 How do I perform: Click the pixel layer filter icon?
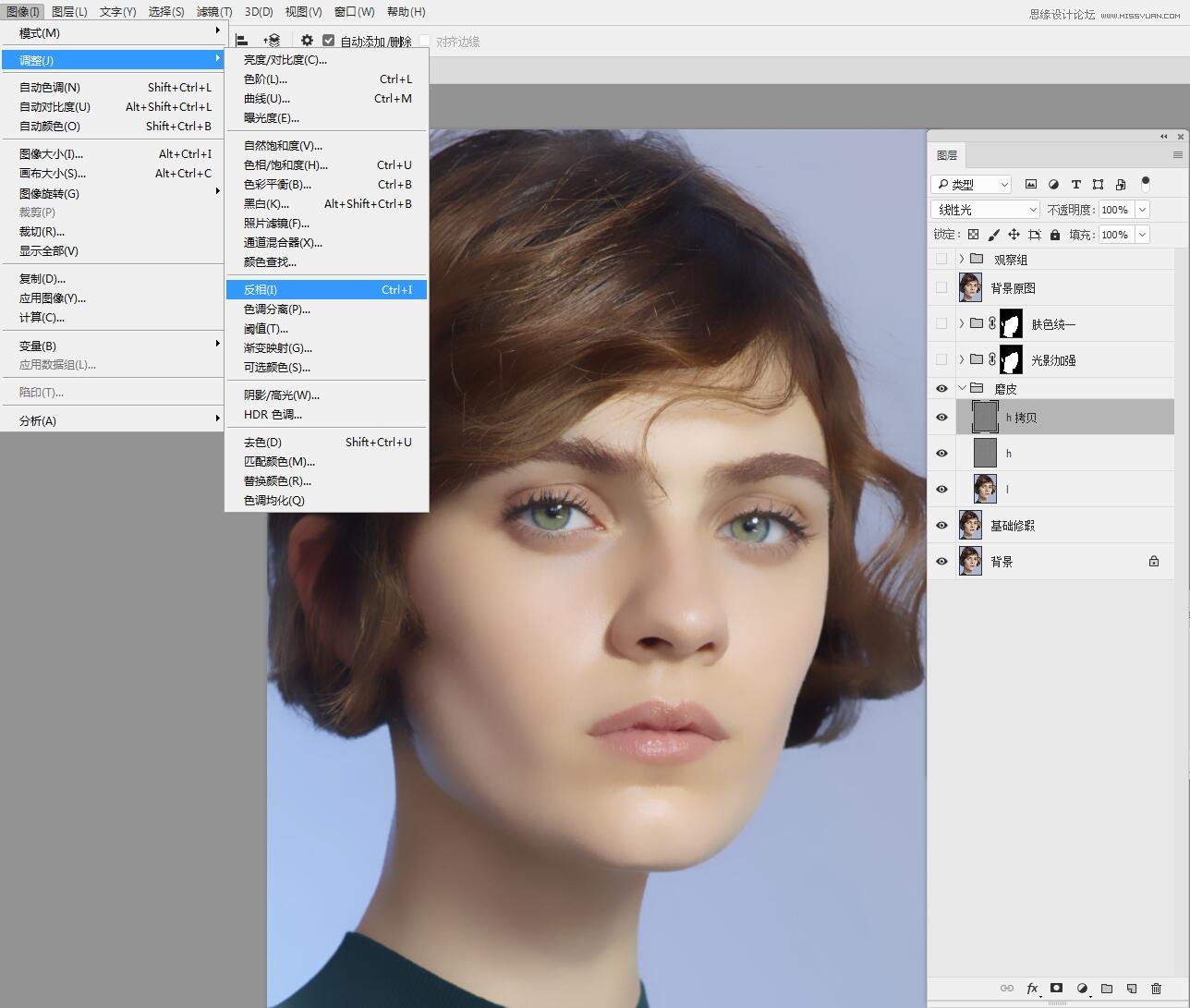point(1031,184)
